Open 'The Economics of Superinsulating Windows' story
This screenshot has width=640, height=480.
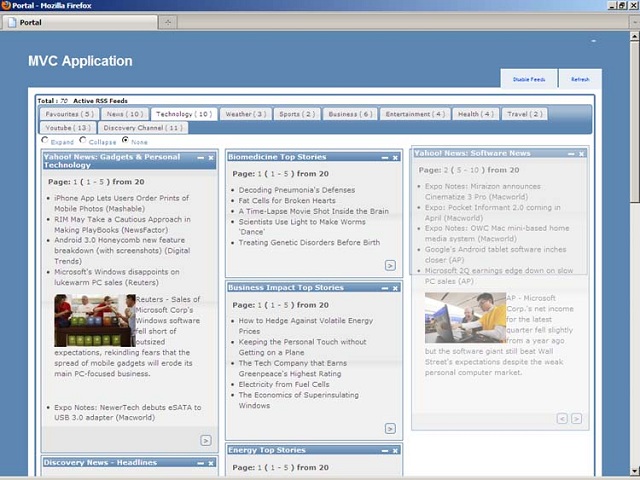pyautogui.click(x=299, y=400)
